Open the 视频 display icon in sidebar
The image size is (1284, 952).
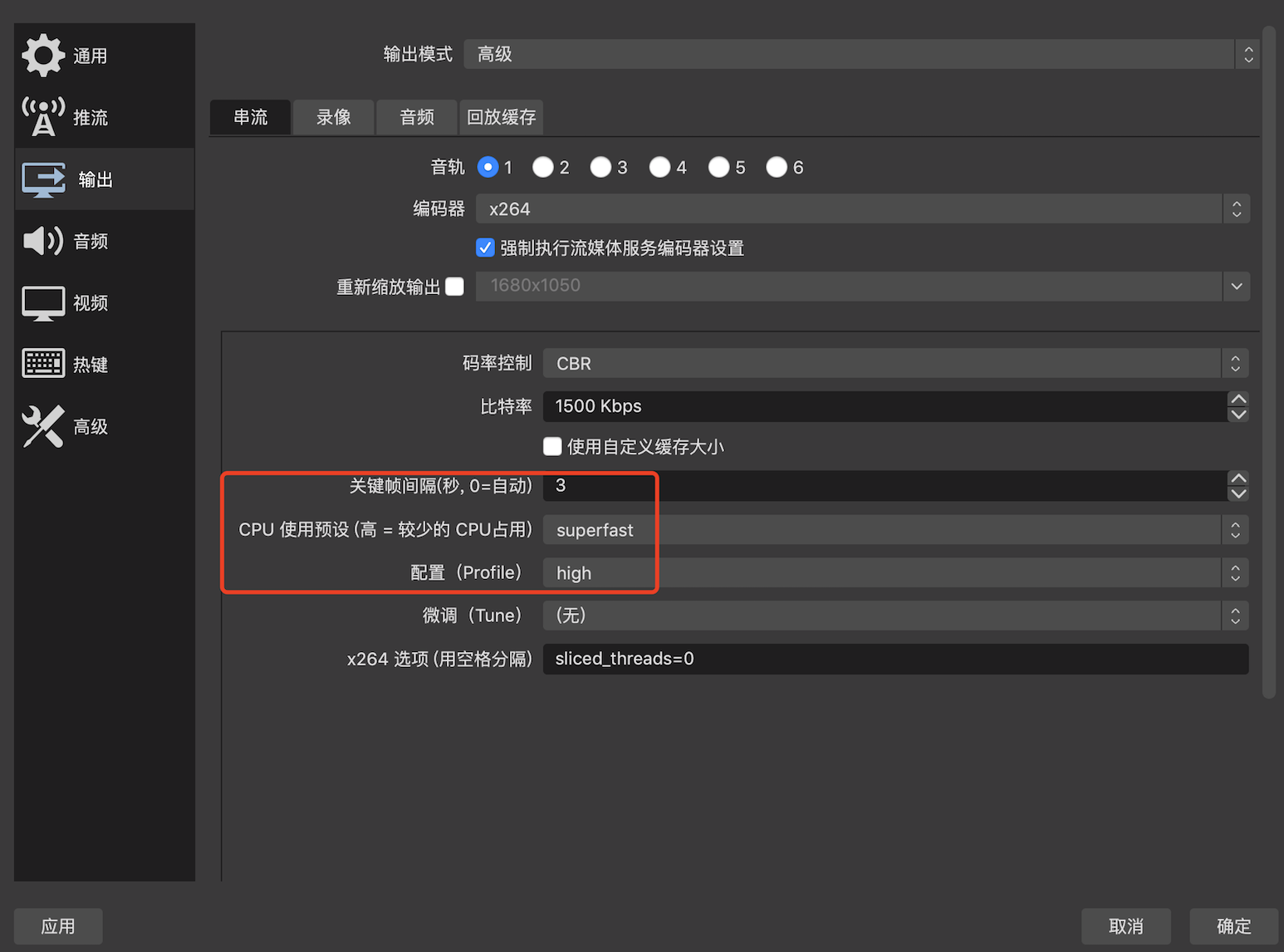[x=43, y=303]
